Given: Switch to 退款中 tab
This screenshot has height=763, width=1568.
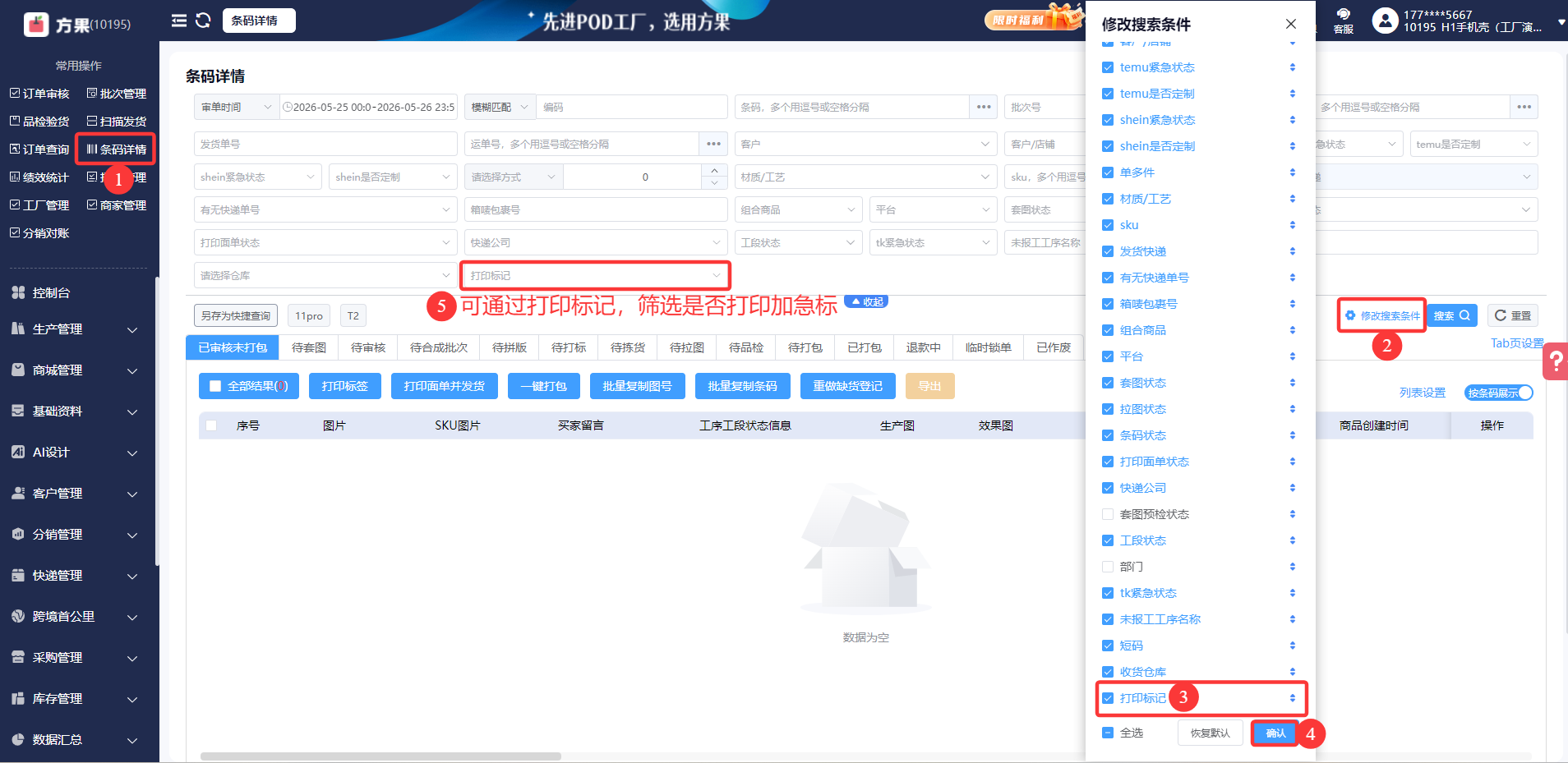Looking at the screenshot, I should pyautogui.click(x=924, y=347).
